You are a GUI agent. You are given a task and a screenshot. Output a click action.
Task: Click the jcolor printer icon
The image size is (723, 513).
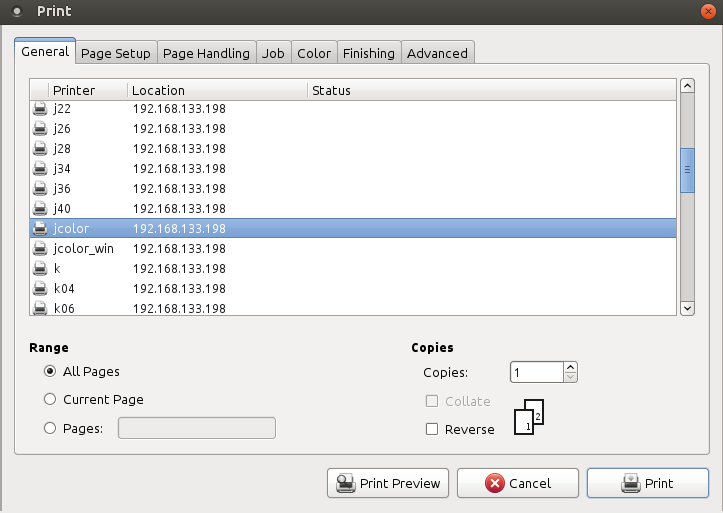[x=40, y=229]
